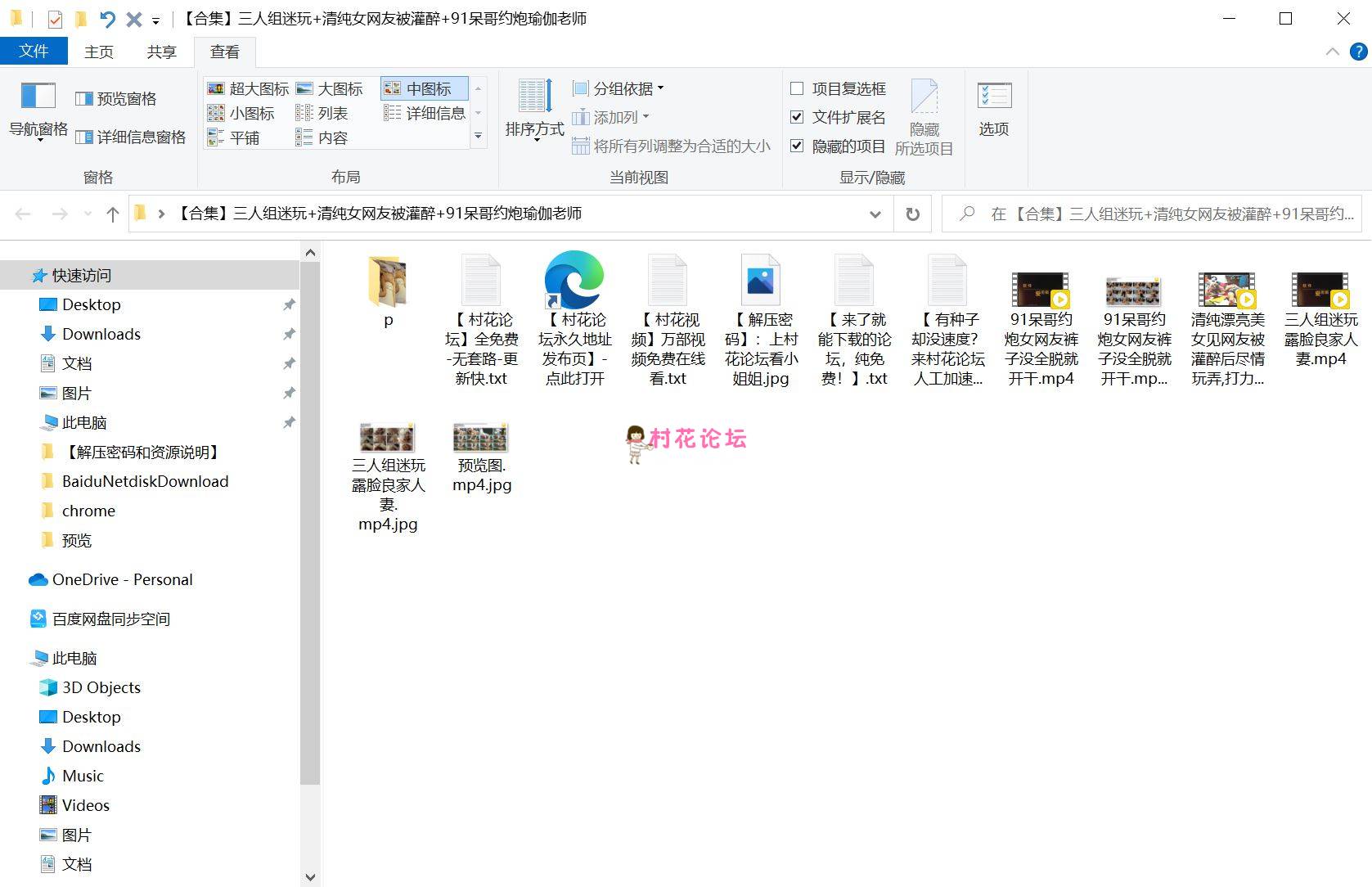Click the undo arrow in quick access toolbar

coord(107,19)
